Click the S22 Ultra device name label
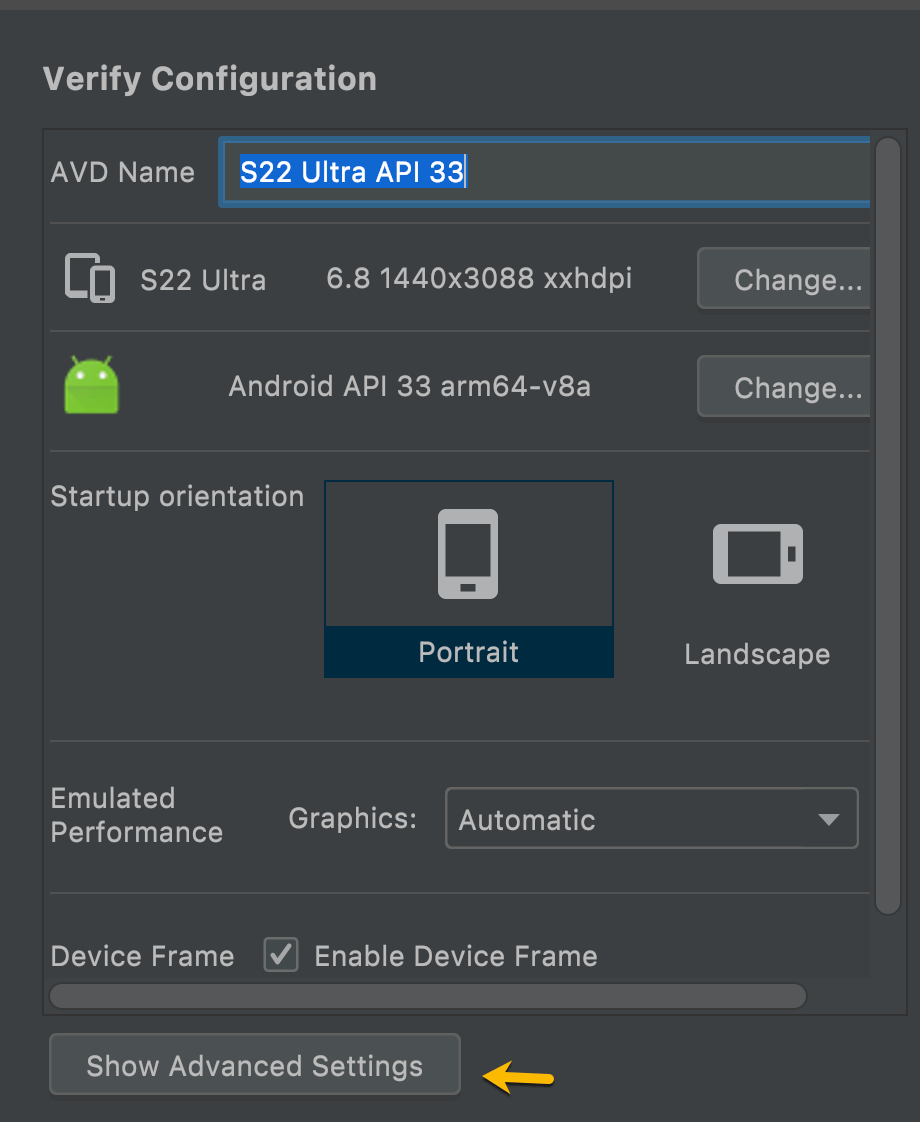The width and height of the screenshot is (920, 1122). point(203,280)
